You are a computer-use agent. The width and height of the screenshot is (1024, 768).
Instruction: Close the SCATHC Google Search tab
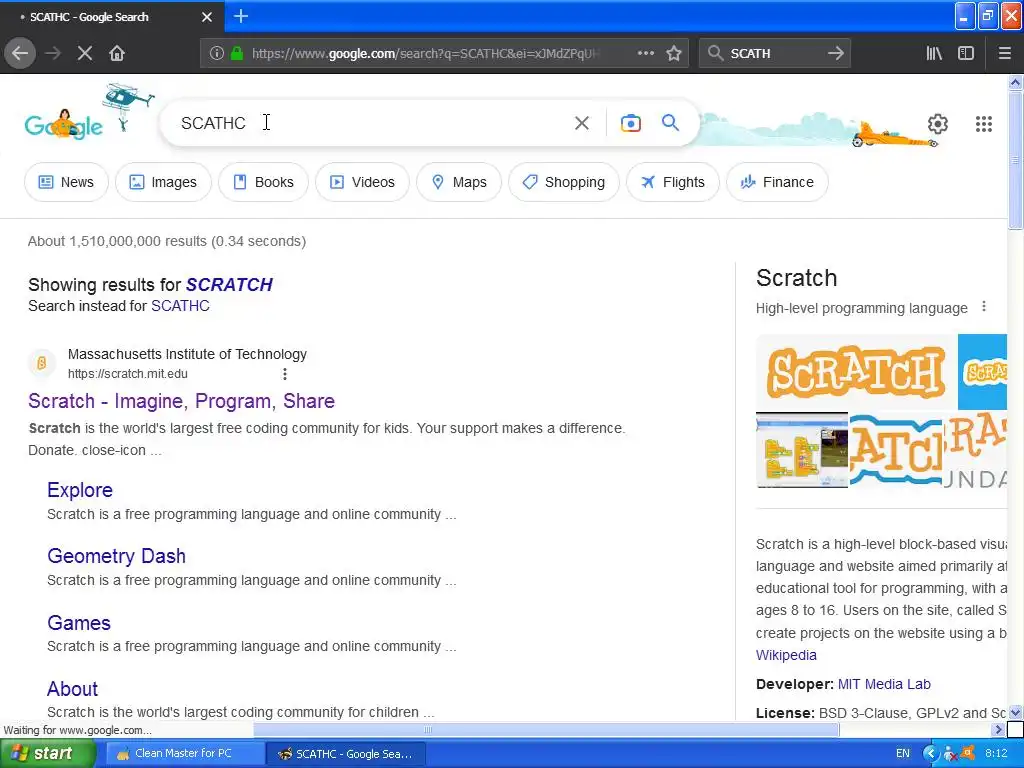(206, 17)
